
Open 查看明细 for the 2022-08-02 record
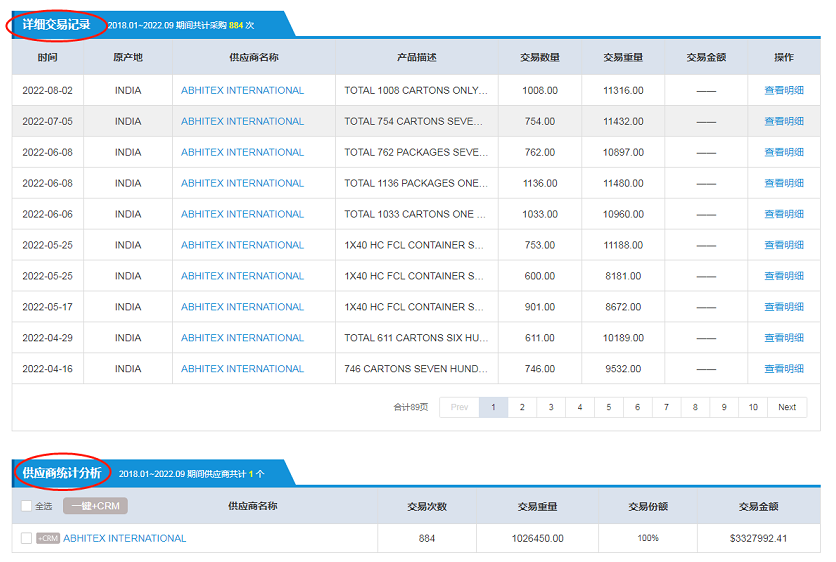pyautogui.click(x=783, y=91)
